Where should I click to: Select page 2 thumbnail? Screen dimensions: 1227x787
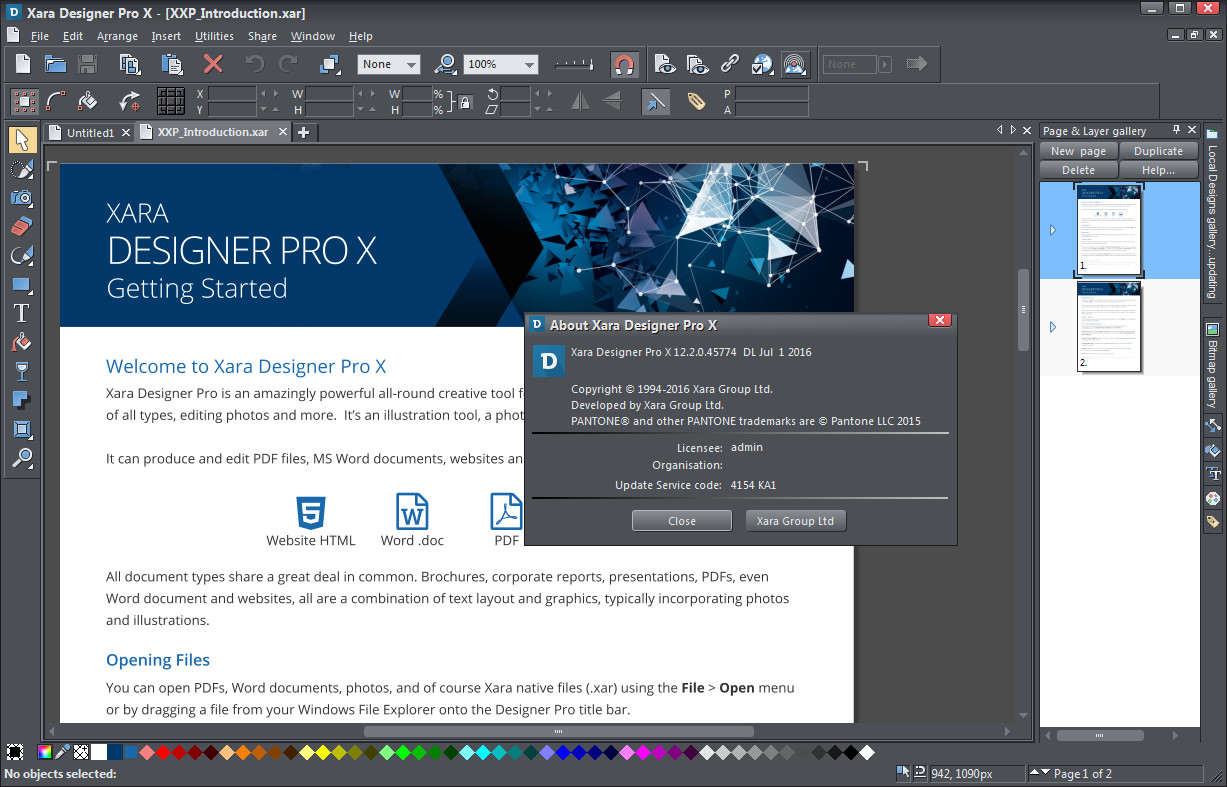(1109, 326)
